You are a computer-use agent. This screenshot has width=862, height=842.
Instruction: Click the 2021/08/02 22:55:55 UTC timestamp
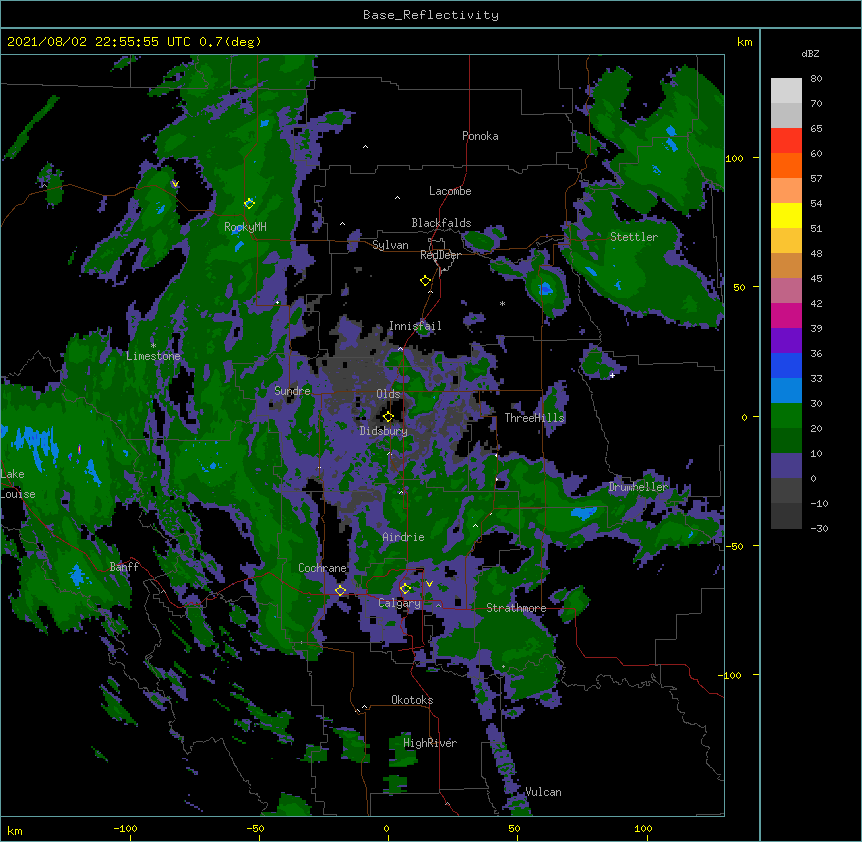pos(99,42)
